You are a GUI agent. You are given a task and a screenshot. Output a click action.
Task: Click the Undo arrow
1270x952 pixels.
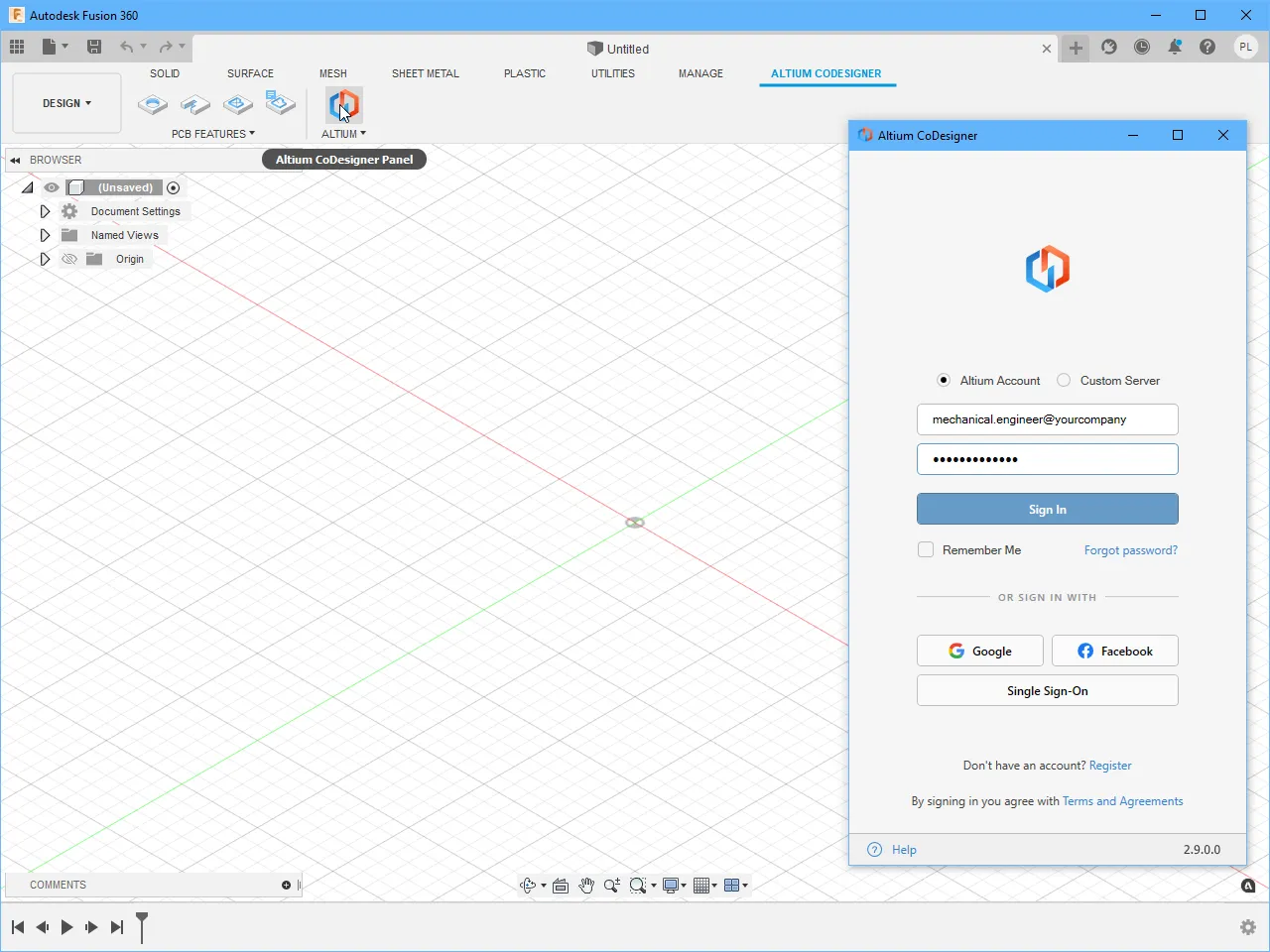point(126,47)
